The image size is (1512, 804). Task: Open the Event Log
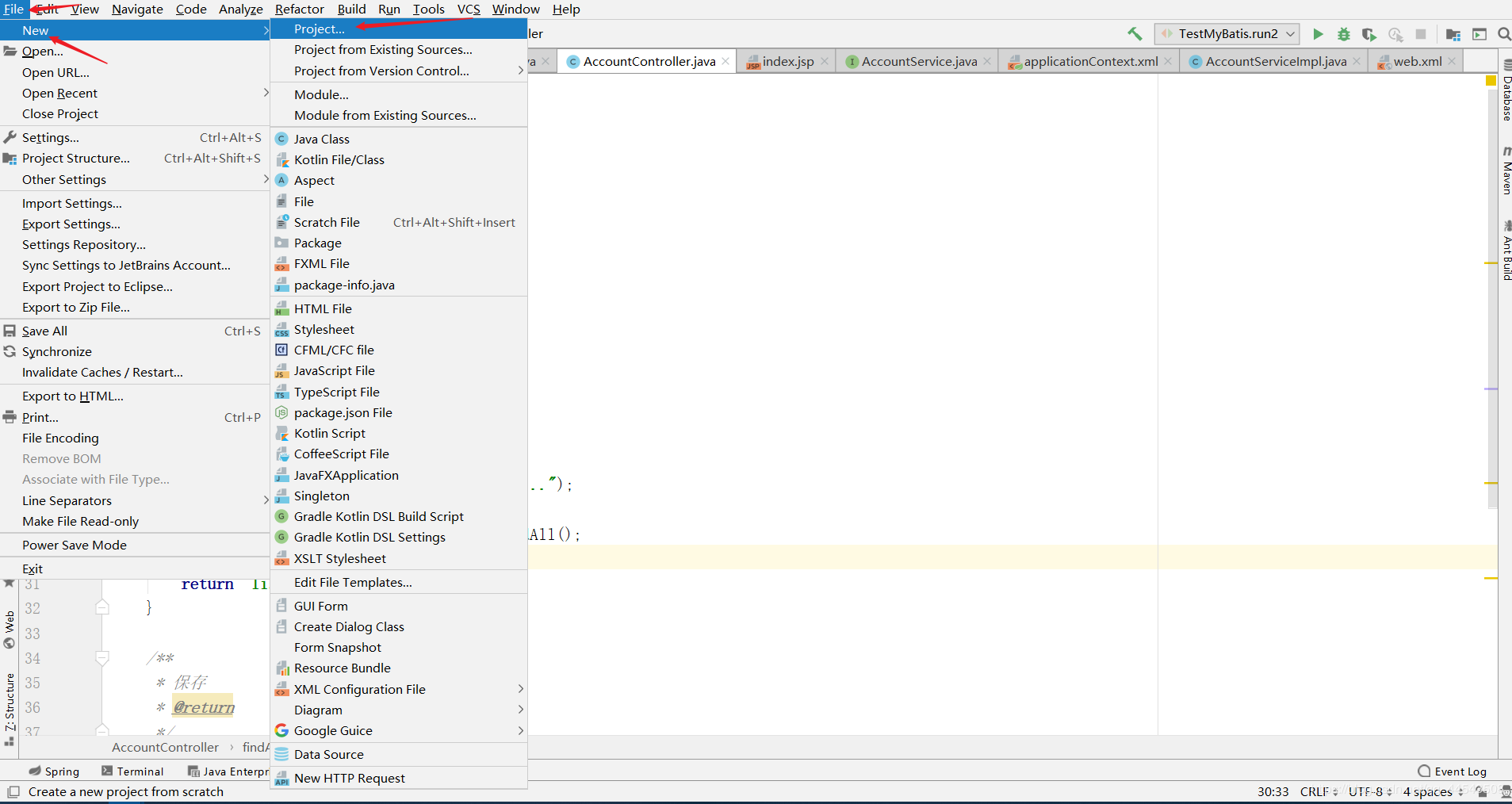pyautogui.click(x=1453, y=771)
